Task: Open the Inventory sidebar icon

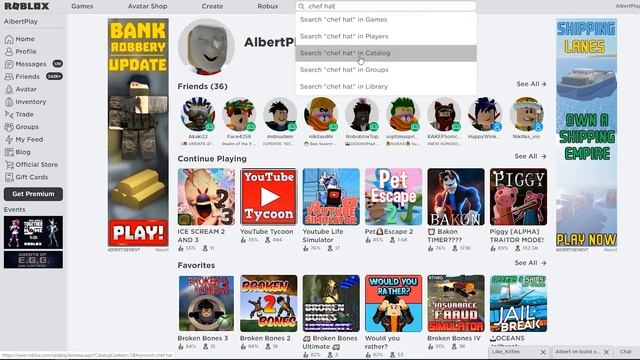Action: click(x=9, y=102)
